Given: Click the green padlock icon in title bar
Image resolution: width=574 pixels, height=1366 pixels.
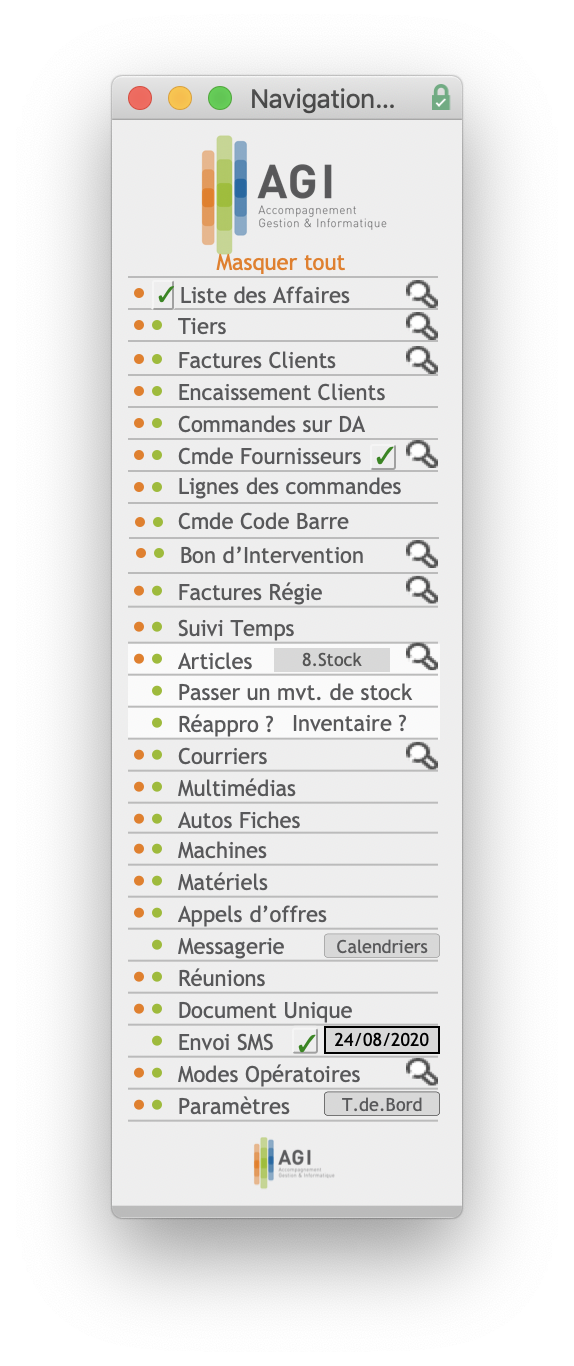Looking at the screenshot, I should (441, 98).
